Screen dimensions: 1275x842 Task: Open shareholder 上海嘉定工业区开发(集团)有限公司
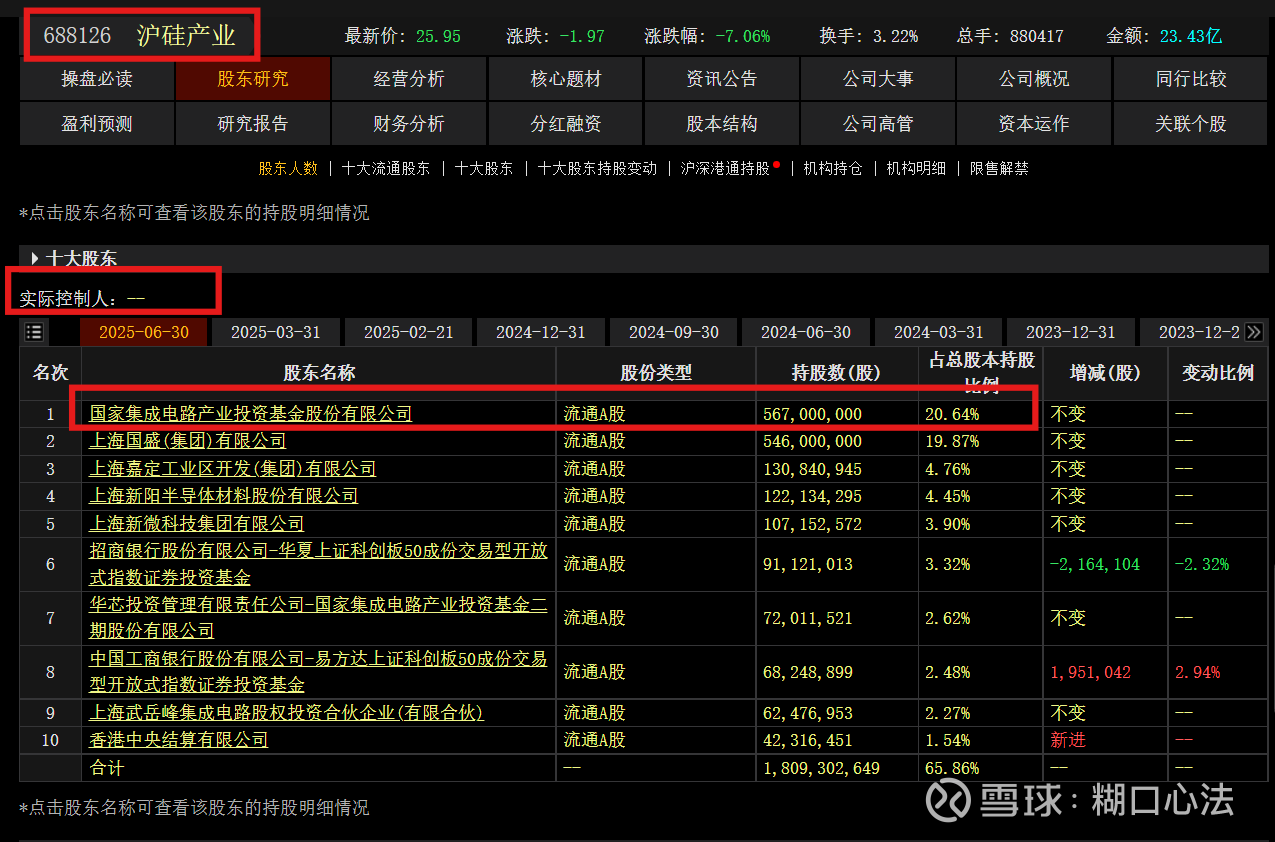[232, 468]
